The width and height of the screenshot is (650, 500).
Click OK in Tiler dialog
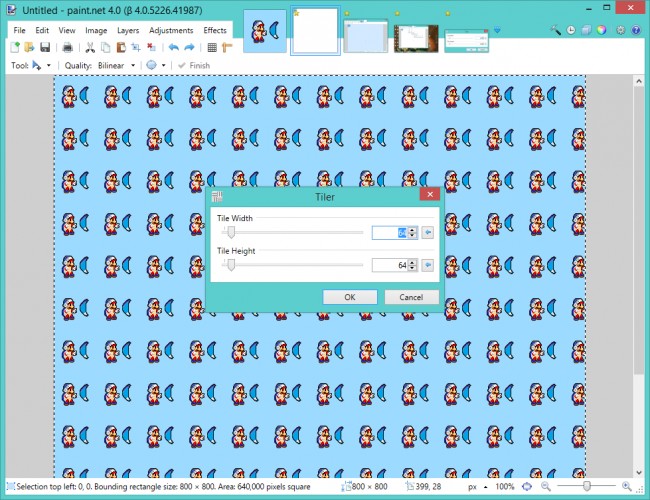[350, 297]
